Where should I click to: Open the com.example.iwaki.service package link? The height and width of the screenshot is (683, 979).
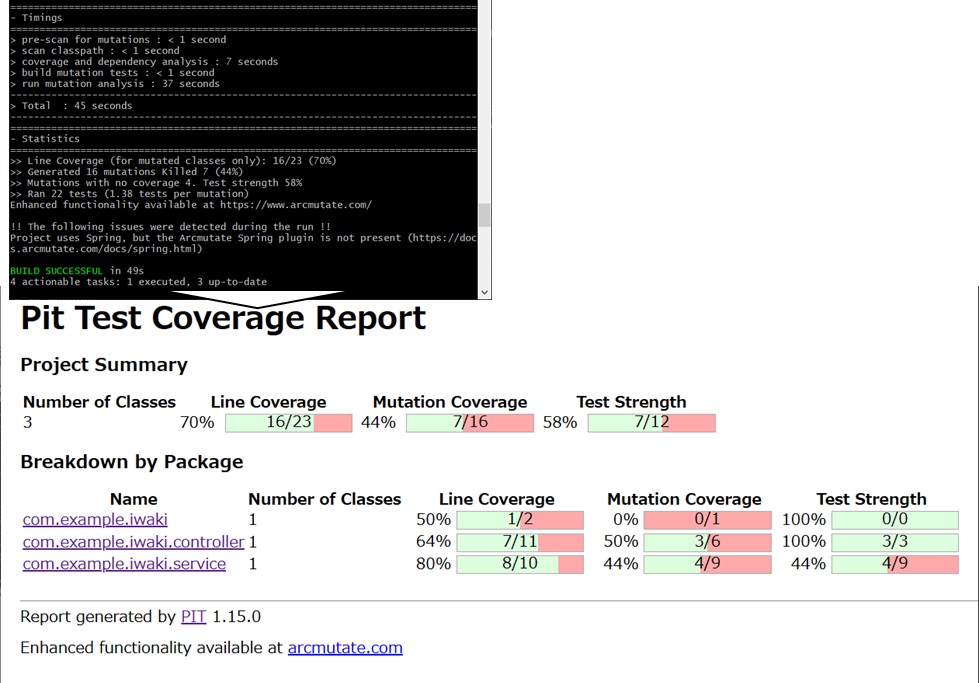tap(124, 563)
